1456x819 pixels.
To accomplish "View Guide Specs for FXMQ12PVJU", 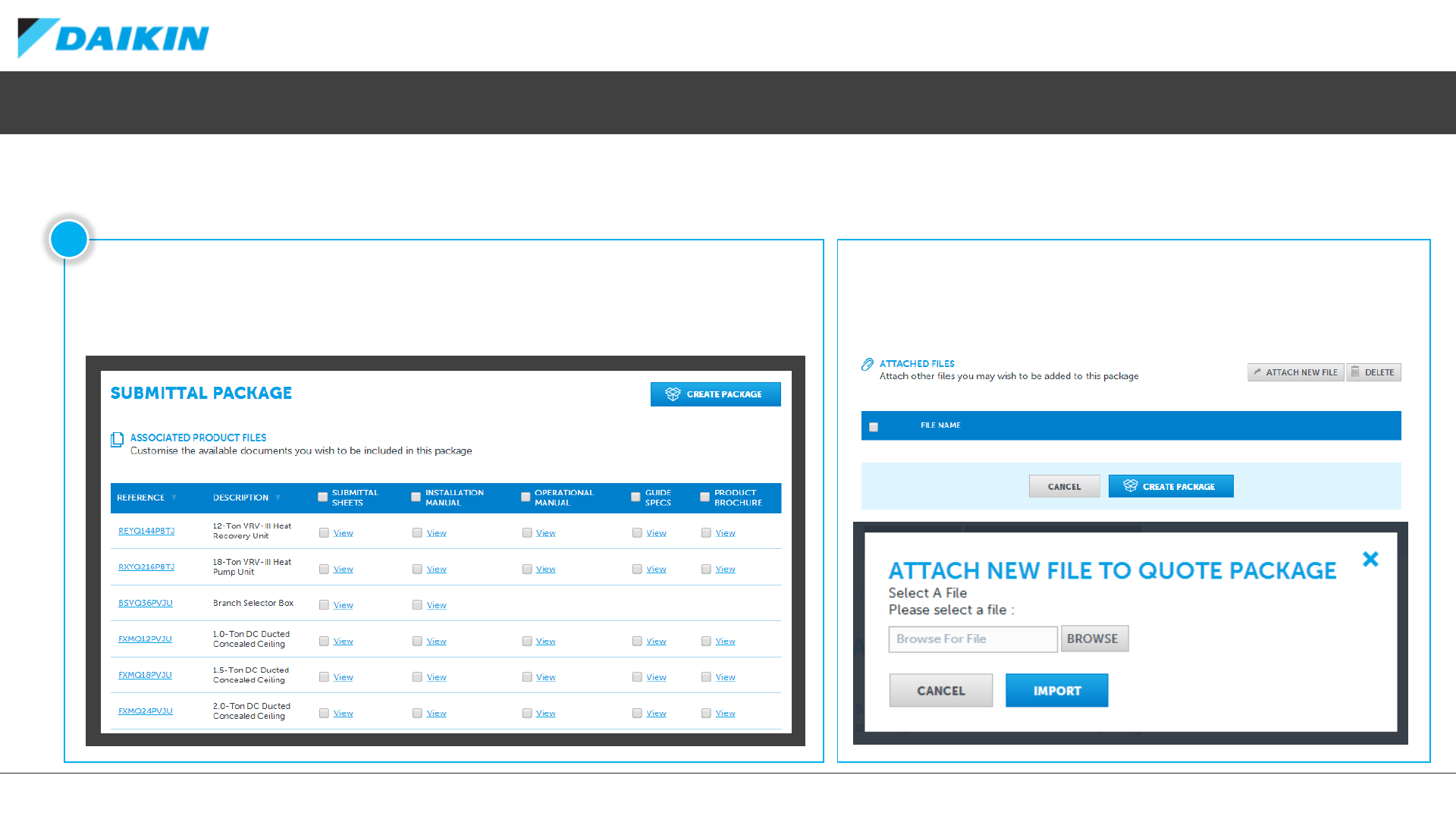I will point(656,642).
